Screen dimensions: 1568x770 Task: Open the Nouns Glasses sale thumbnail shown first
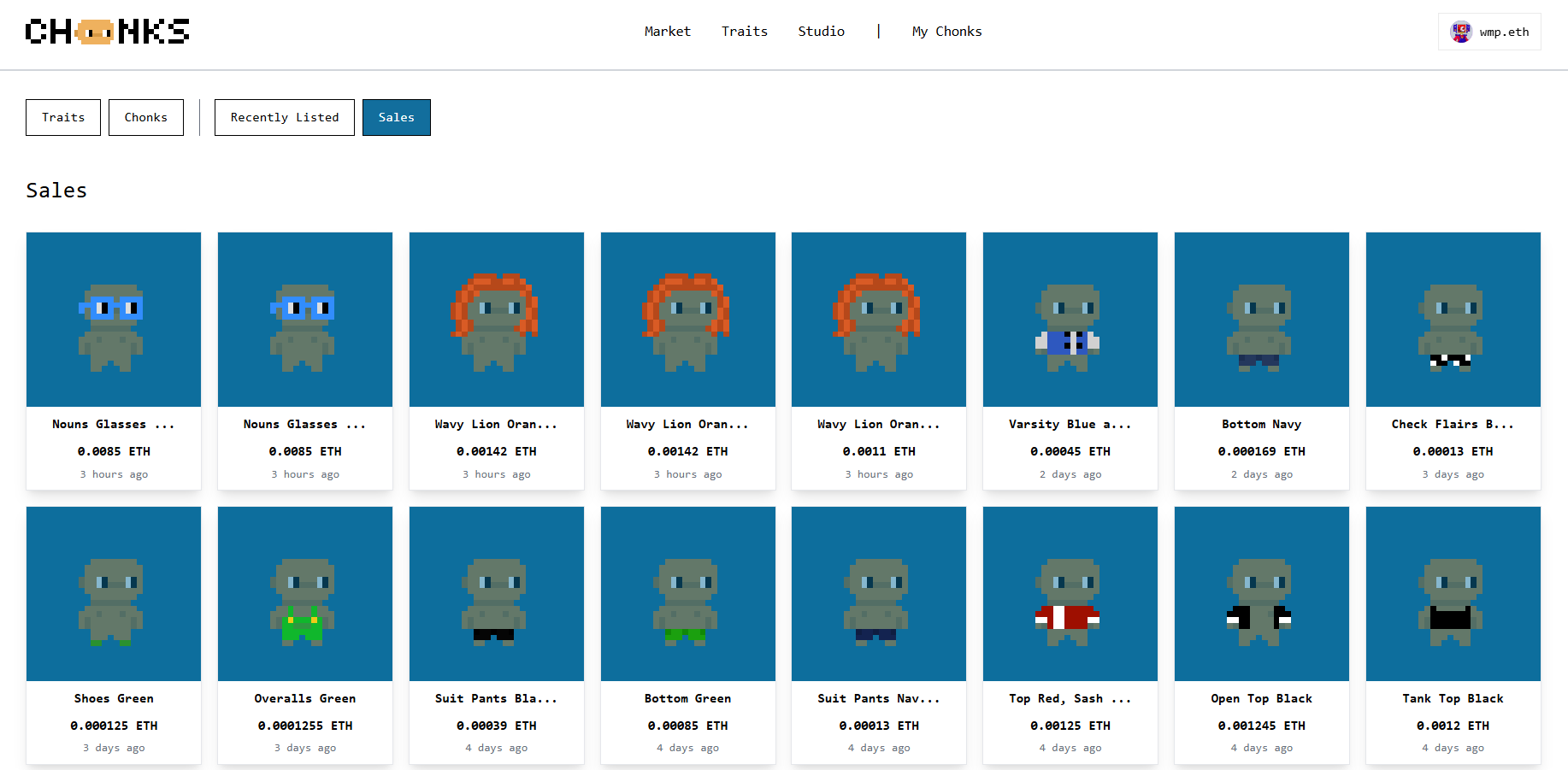click(114, 320)
